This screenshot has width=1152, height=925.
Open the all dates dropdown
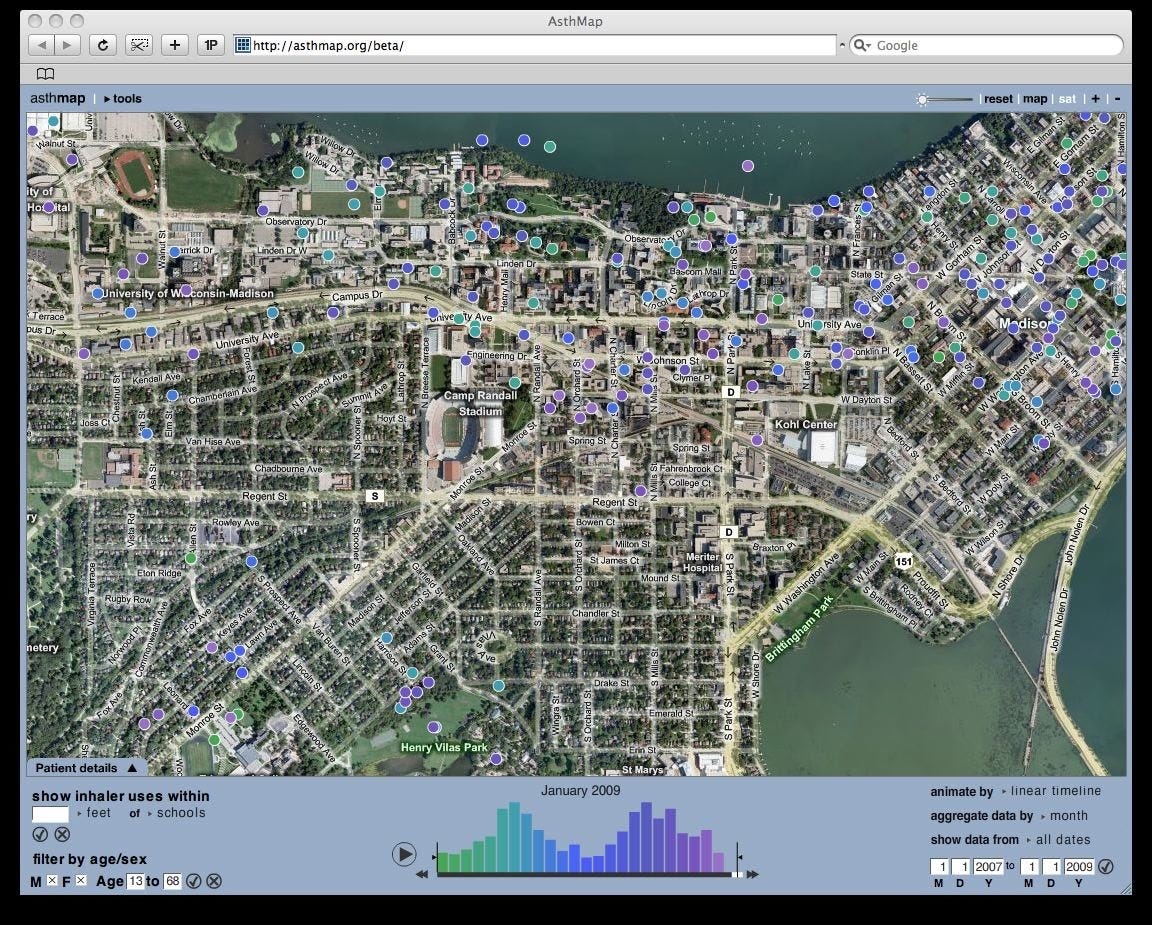click(1059, 839)
